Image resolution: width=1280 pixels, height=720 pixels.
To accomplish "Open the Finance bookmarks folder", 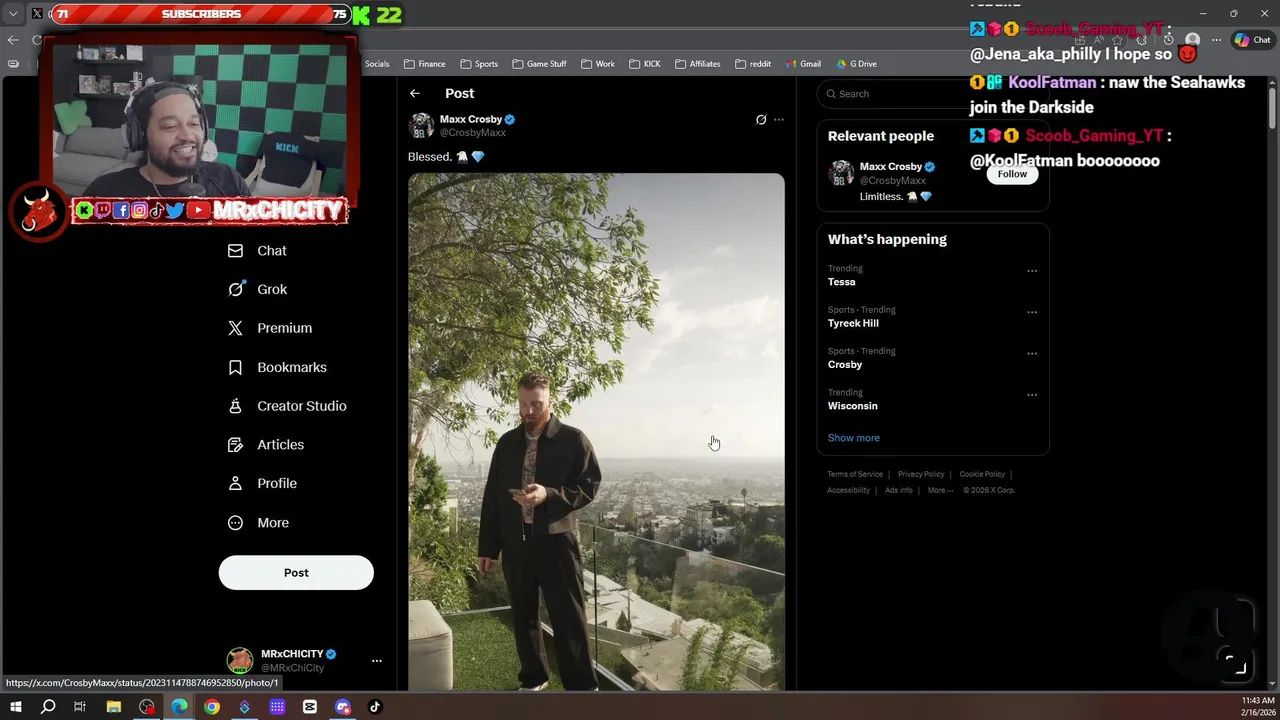I will click(424, 64).
